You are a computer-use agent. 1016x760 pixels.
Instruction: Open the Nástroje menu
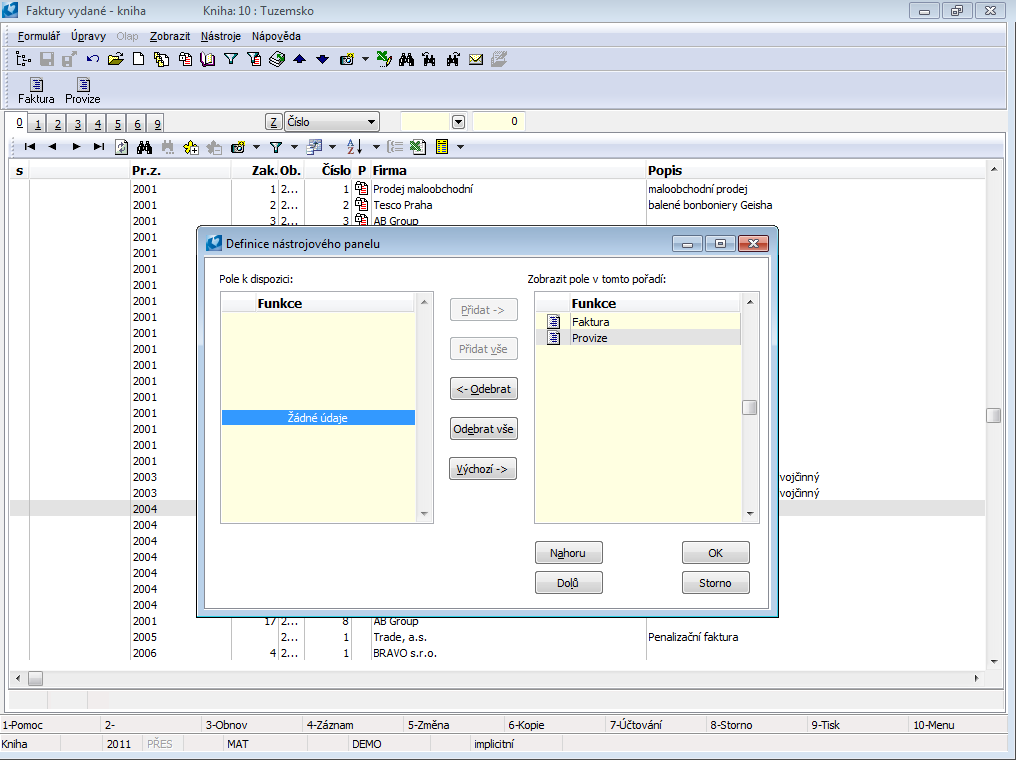(220, 36)
